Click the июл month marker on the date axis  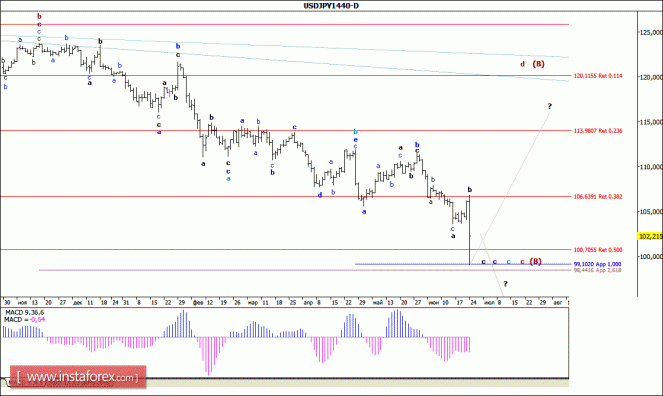[x=489, y=303]
